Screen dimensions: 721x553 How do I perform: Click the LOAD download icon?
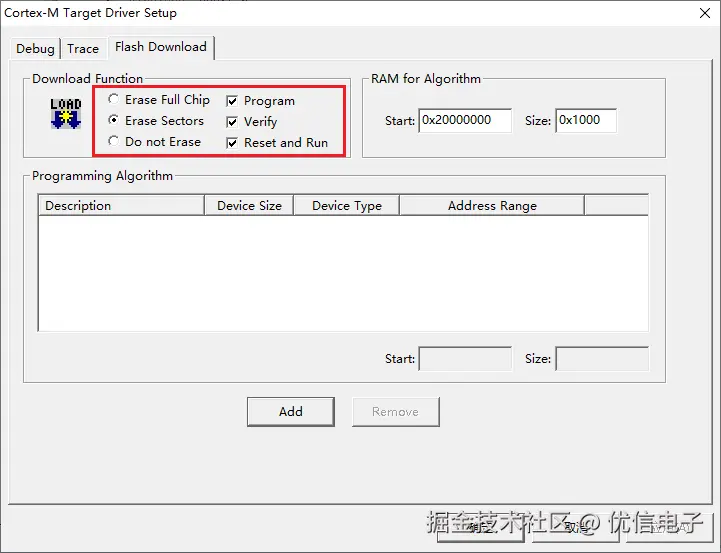click(x=66, y=113)
